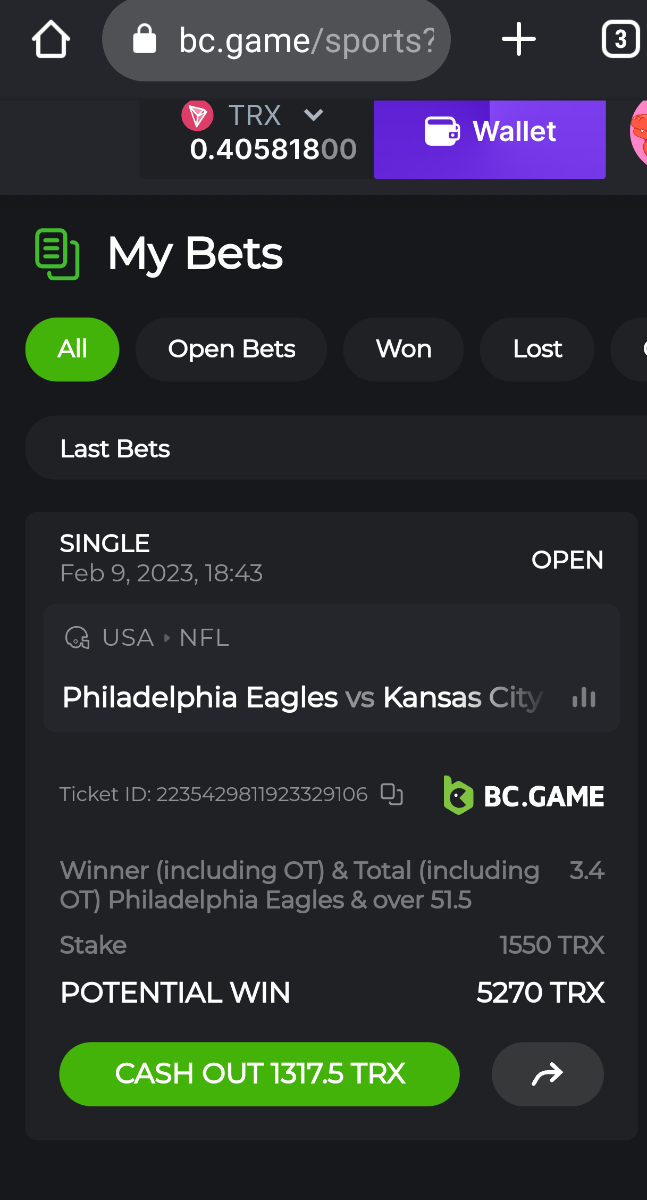Switch to the Open Bets filter
The image size is (647, 1200).
(x=231, y=349)
